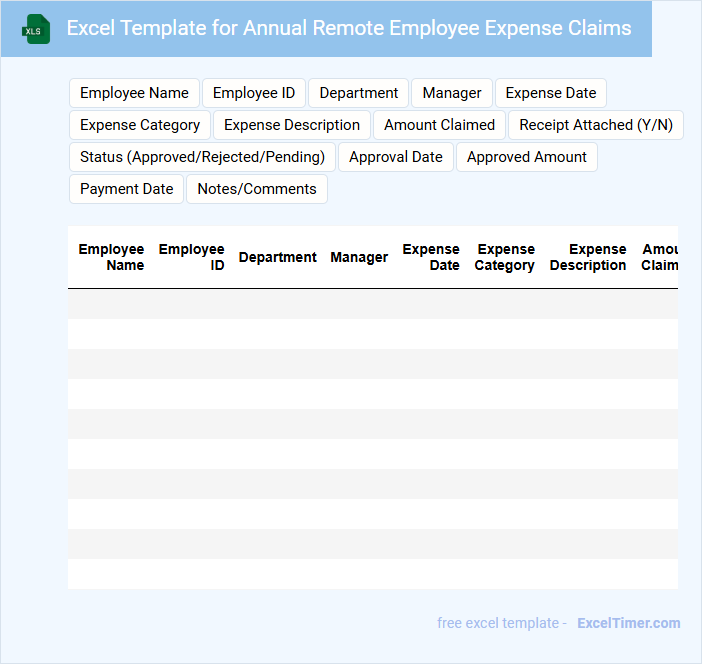Select the Receipt Attached (Y/N) tag
The height and width of the screenshot is (664, 702).
(595, 125)
